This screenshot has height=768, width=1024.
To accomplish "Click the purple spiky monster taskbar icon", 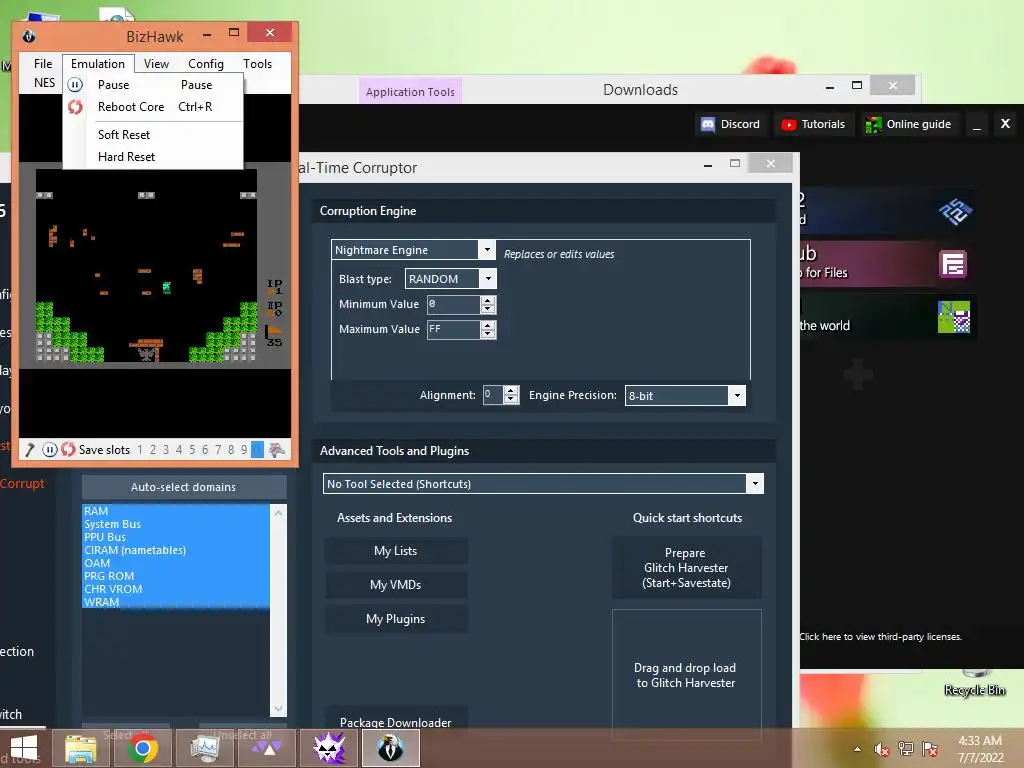I will pos(329,748).
